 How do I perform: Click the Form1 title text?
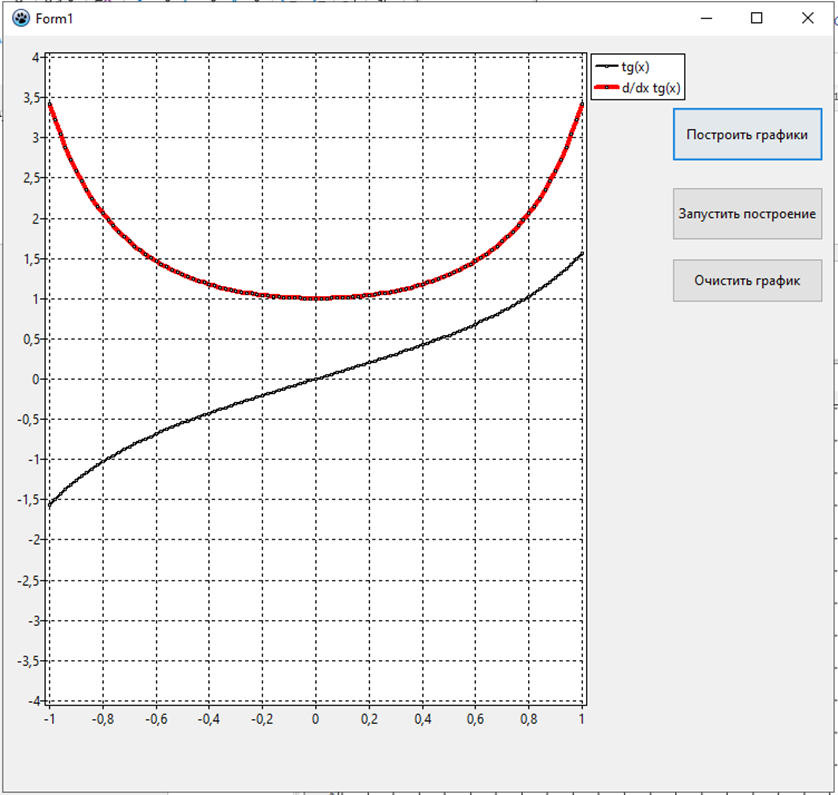[54, 19]
